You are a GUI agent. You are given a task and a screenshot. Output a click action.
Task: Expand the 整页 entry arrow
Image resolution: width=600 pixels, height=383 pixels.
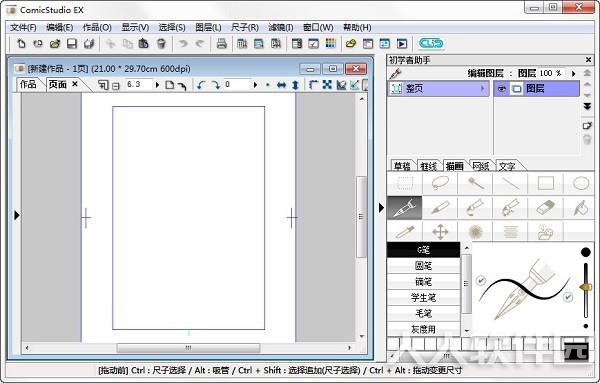point(482,89)
